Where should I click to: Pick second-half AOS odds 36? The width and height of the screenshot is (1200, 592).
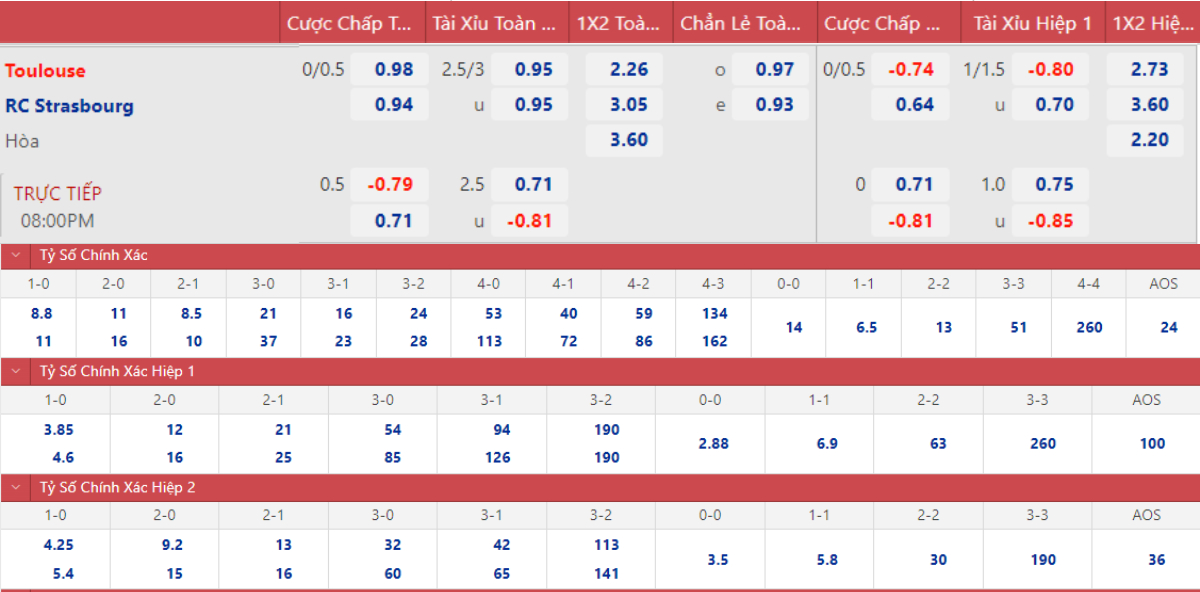[x=1156, y=560]
